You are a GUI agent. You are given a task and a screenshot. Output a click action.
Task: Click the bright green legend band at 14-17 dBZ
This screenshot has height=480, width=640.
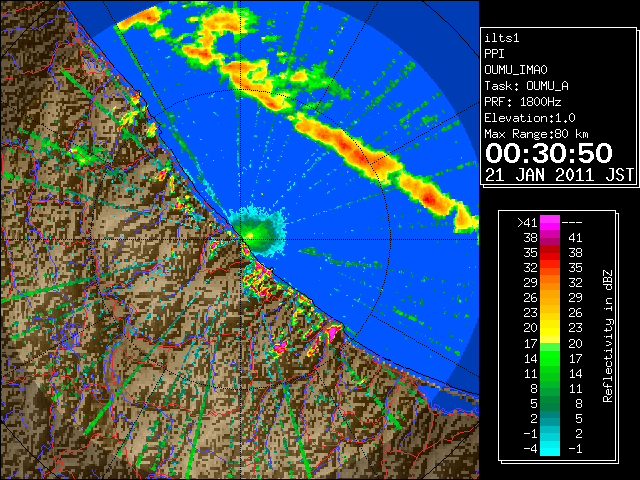[550, 358]
